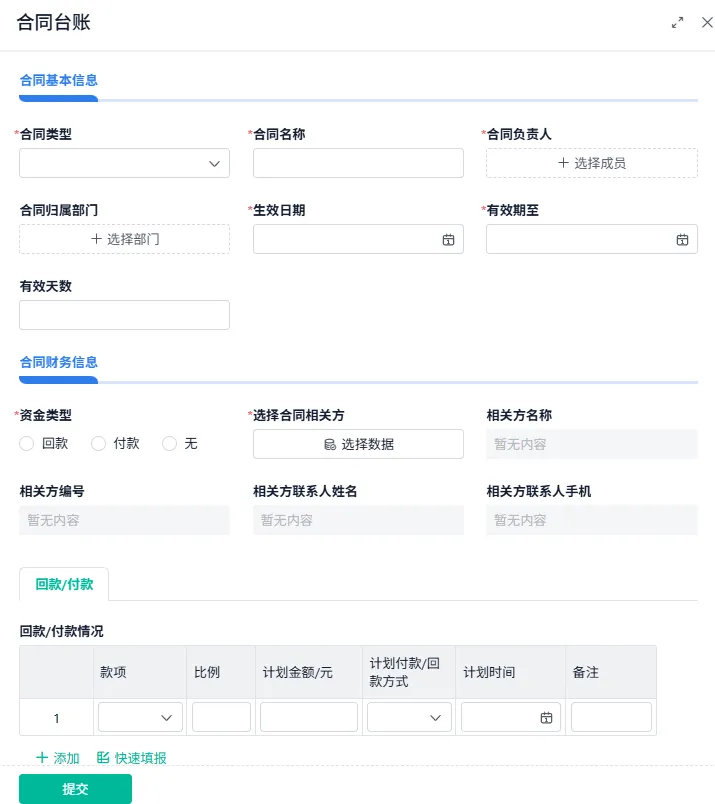Click the 选择数据 button
The width and height of the screenshot is (715, 804).
coord(358,444)
